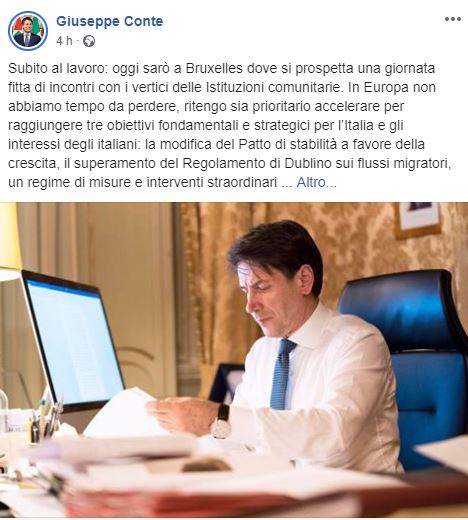Screen dimensions: 468x520
Task: Click the pen holder on the desk in the photo
Action: click(x=43, y=418)
